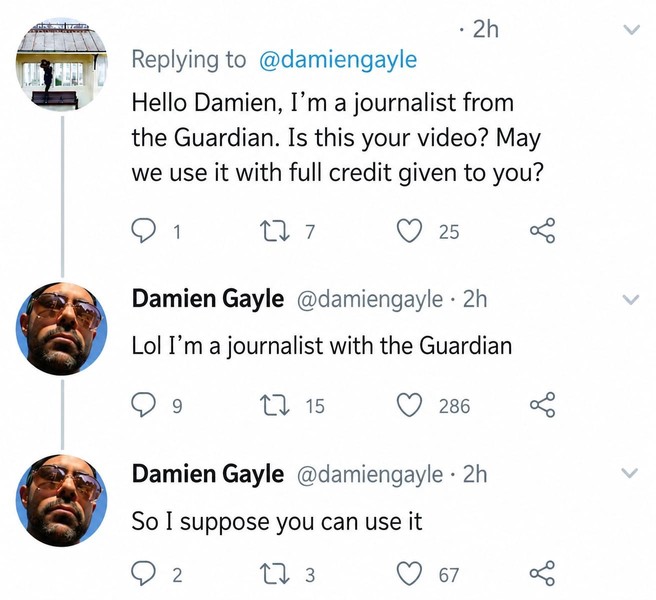Share the 'Is this your video?' tweet
This screenshot has height=600, width=656.
click(543, 231)
